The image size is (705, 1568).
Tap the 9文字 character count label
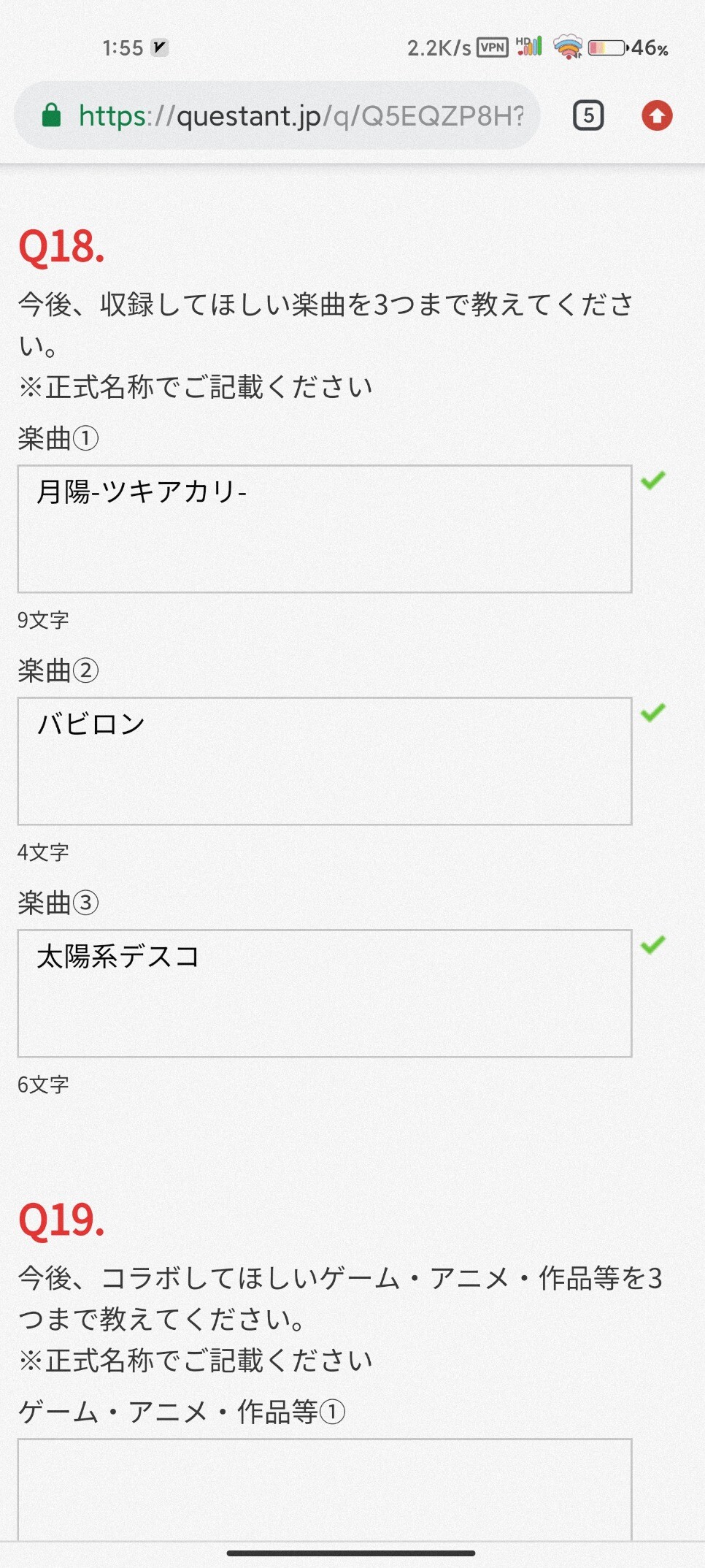pyautogui.click(x=43, y=620)
